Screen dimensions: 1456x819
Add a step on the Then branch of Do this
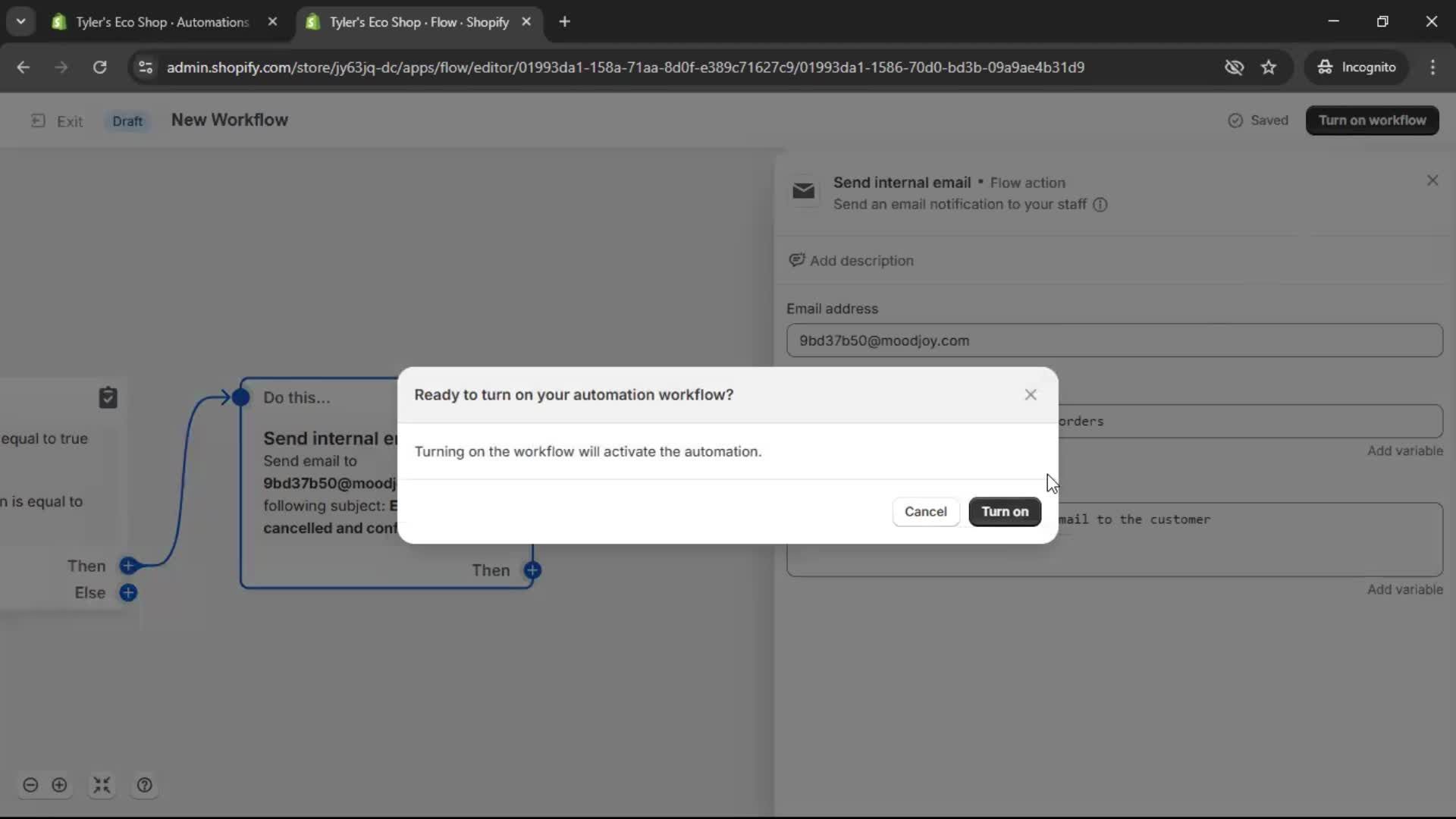pyautogui.click(x=533, y=570)
